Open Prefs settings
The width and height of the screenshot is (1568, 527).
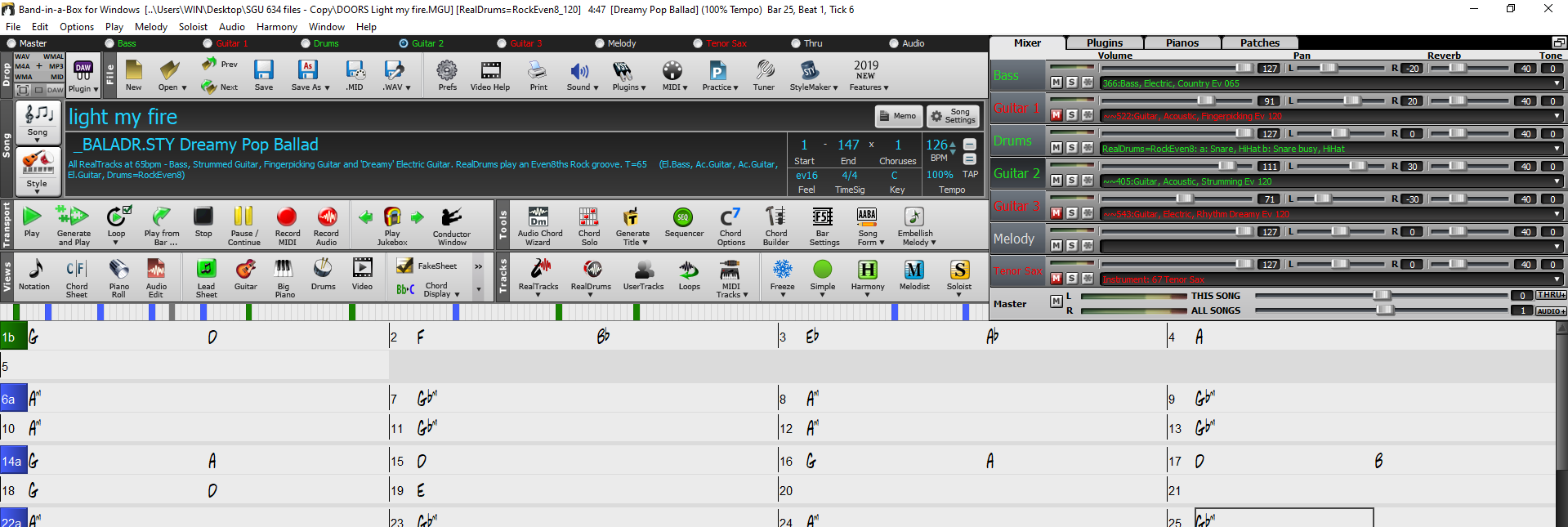click(447, 76)
